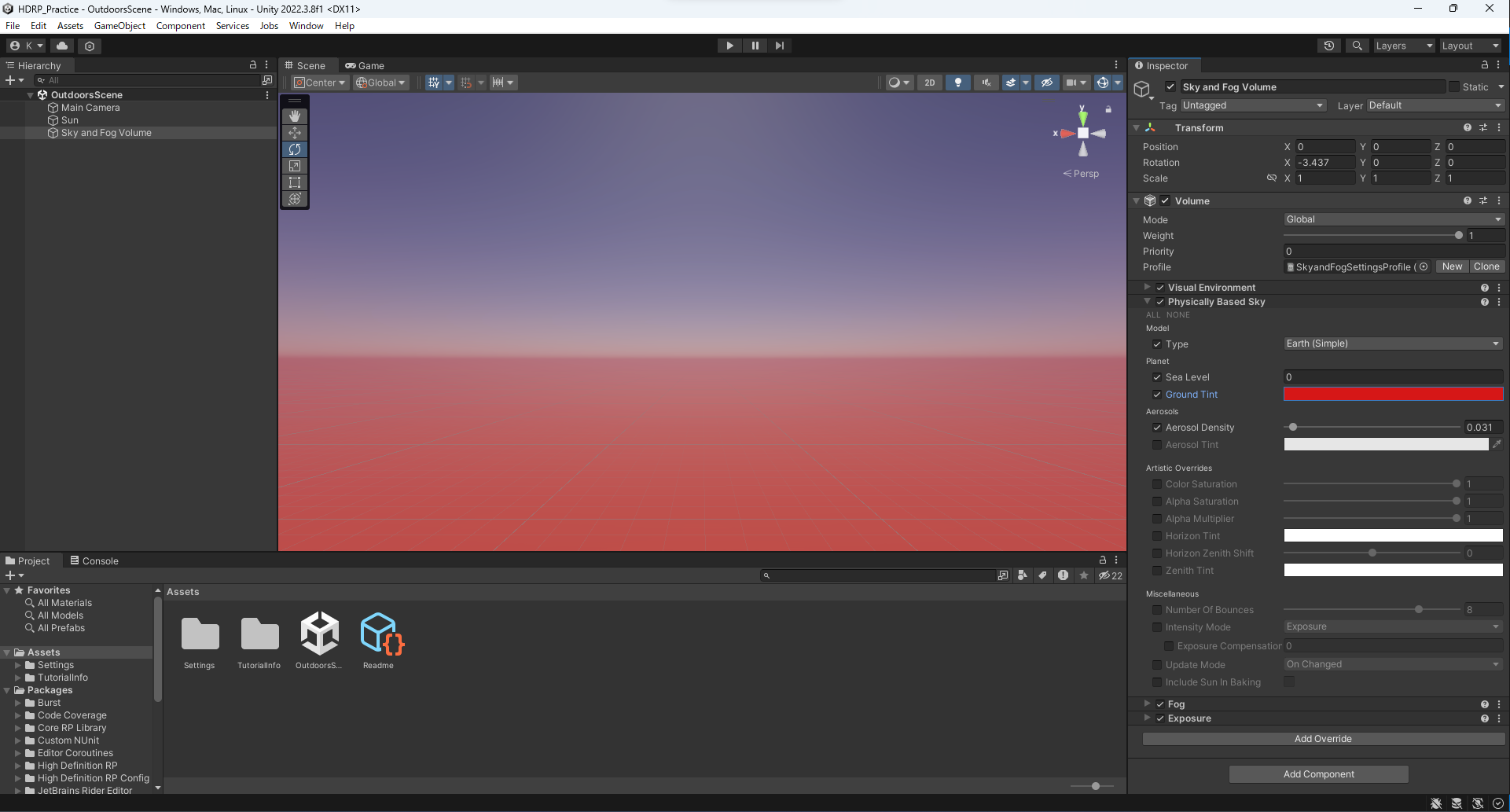Toggle 2D view mode in Scene
Screen dimensions: 1510x812
(x=930, y=83)
